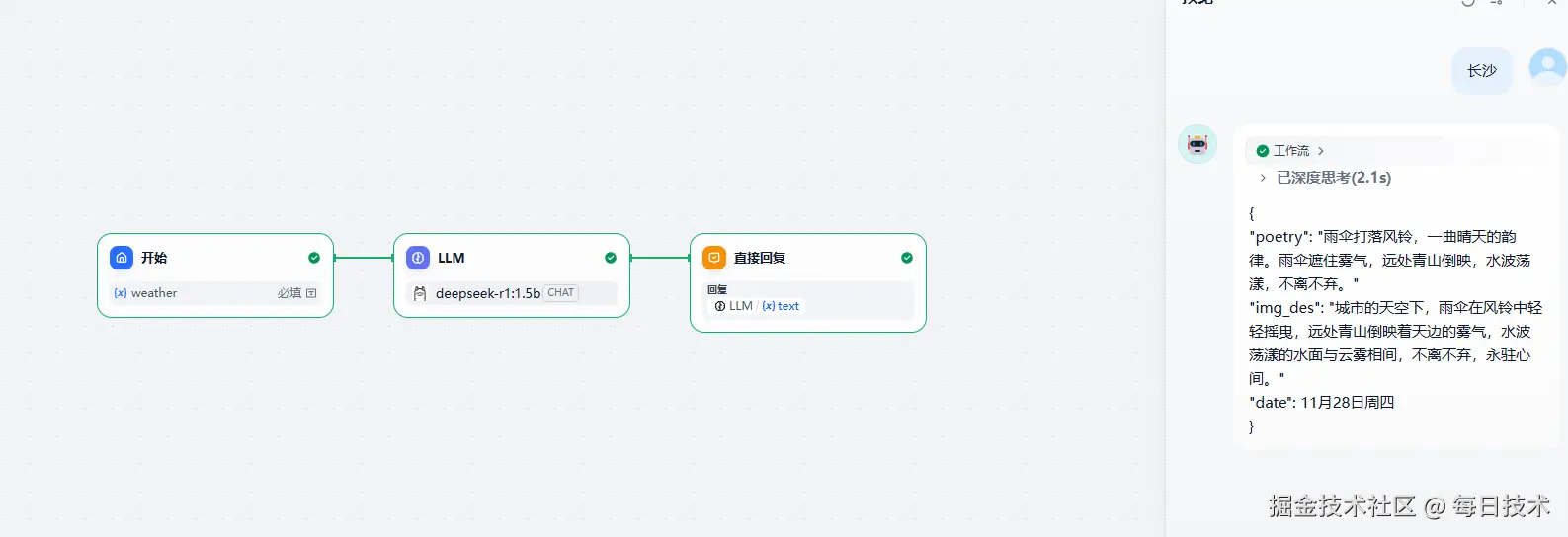Select the deepseek-r1:1.5b model field
The image size is (1568, 537).
(488, 293)
